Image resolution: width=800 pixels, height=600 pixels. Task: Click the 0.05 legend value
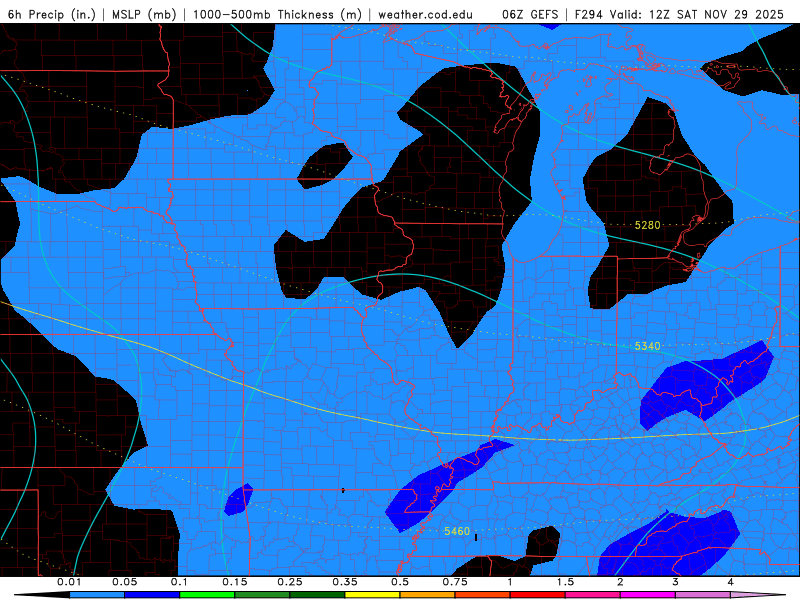point(124,582)
